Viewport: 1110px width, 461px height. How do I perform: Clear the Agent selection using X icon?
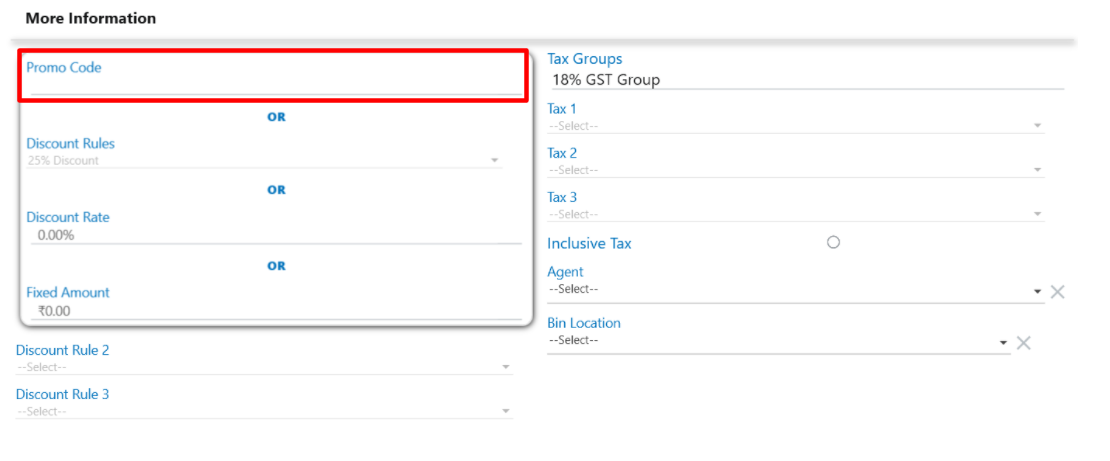click(1057, 292)
